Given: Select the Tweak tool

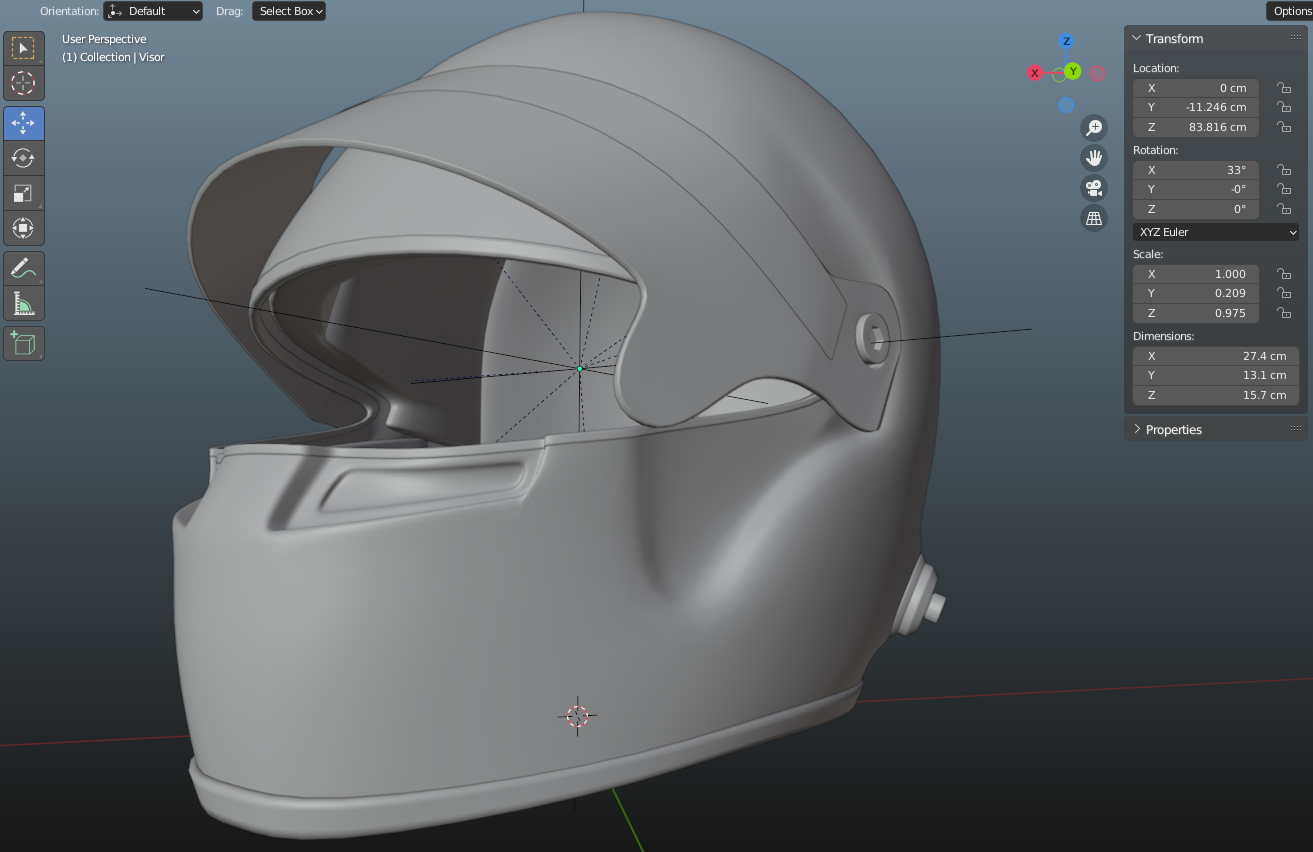Looking at the screenshot, I should (23, 46).
